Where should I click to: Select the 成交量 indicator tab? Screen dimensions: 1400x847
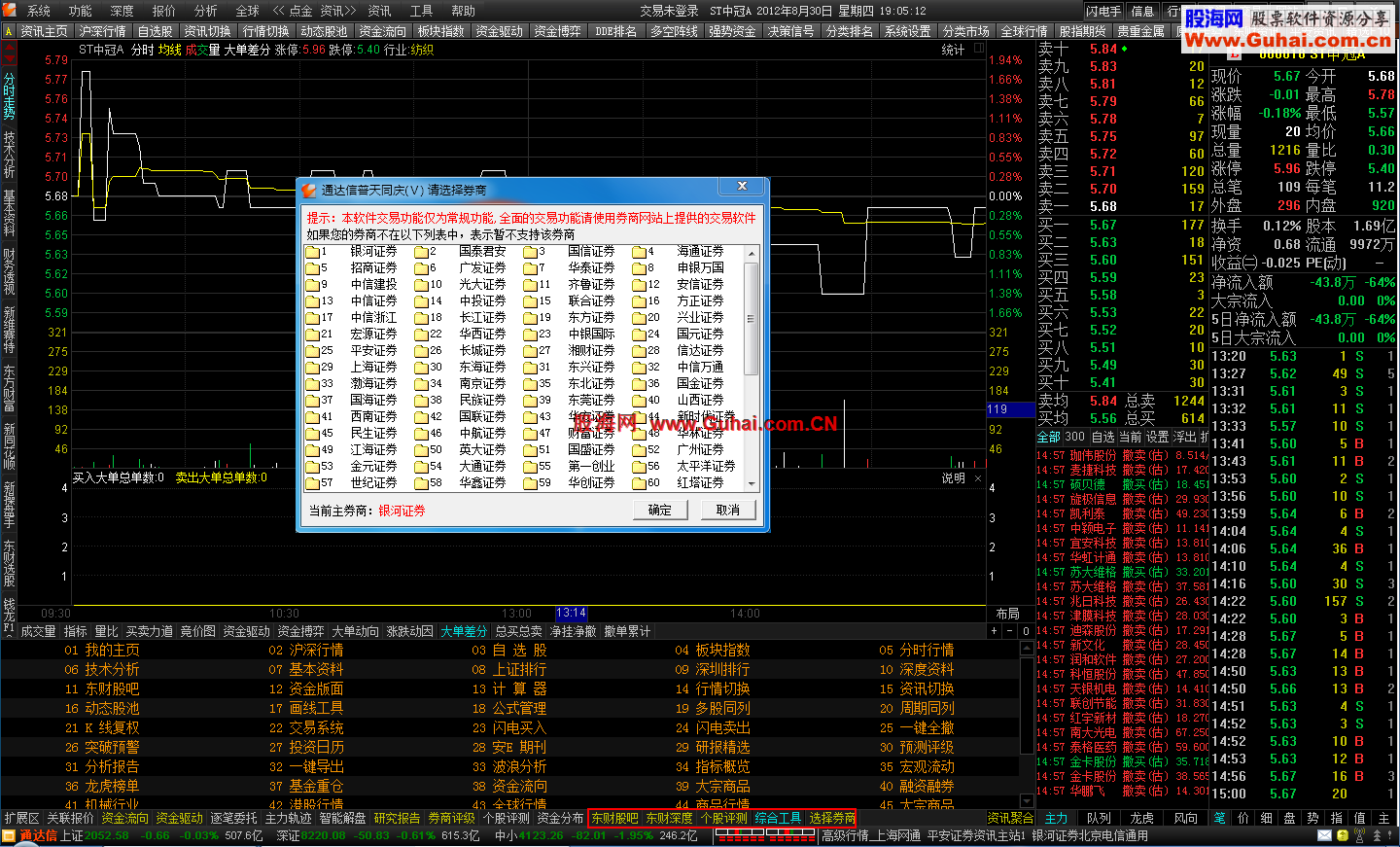coord(38,631)
